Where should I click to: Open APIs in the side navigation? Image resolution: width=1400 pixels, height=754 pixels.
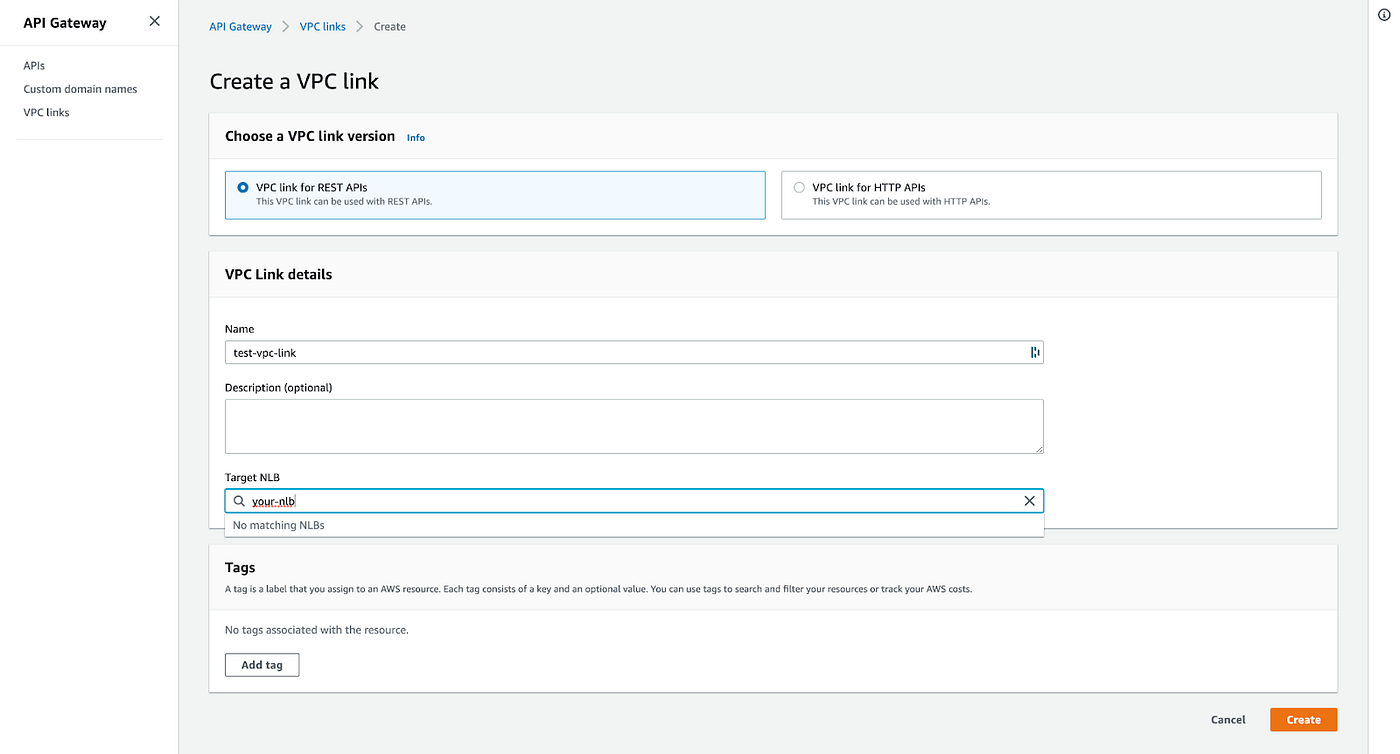pos(34,65)
